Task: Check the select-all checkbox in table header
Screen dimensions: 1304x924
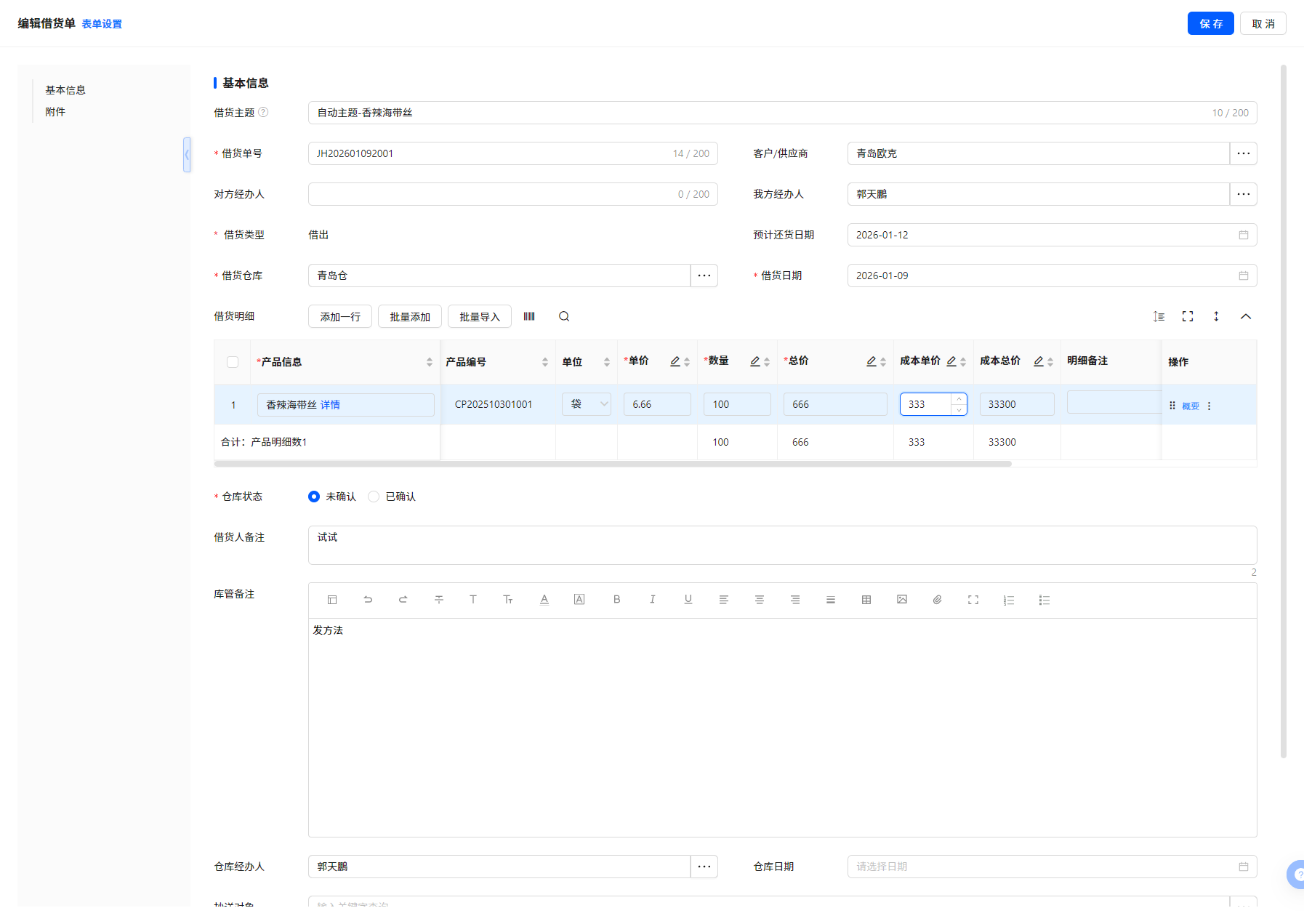Action: (233, 362)
